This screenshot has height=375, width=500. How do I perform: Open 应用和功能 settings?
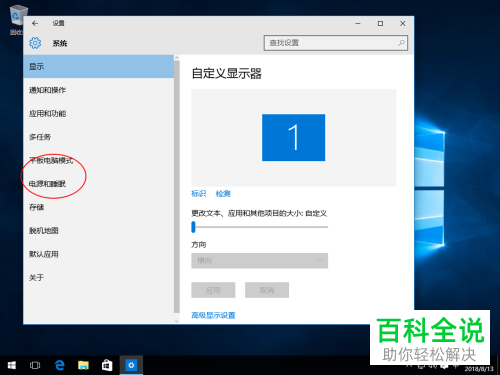[x=99, y=114]
